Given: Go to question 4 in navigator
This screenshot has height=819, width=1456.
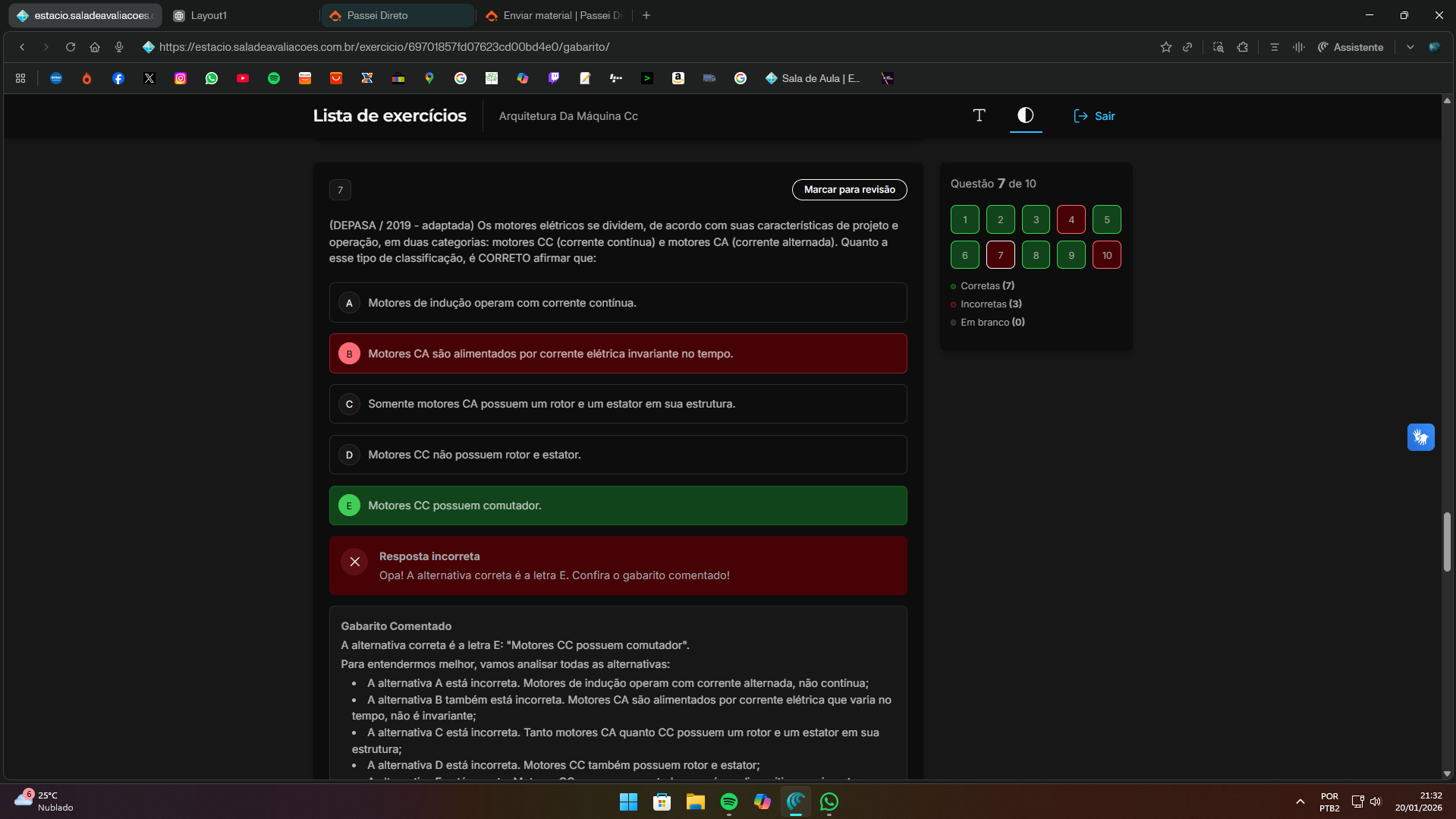Looking at the screenshot, I should (x=1071, y=220).
